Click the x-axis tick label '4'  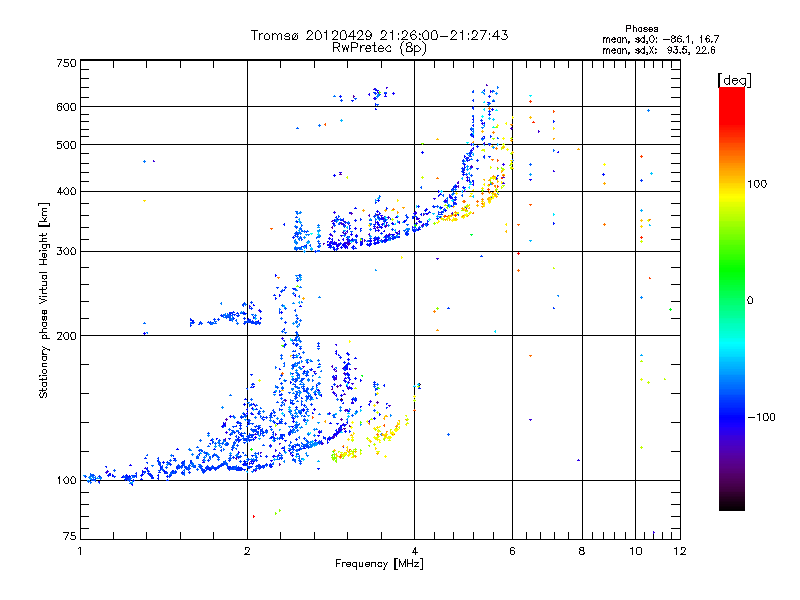(x=415, y=551)
